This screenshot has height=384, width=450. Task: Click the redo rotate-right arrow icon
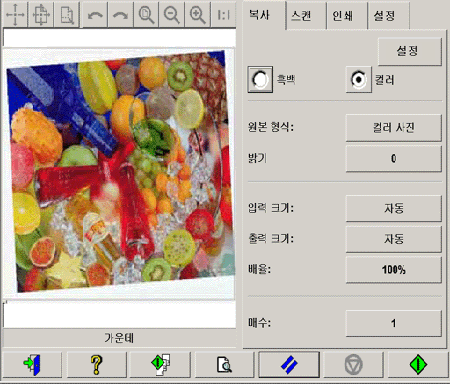click(x=121, y=14)
